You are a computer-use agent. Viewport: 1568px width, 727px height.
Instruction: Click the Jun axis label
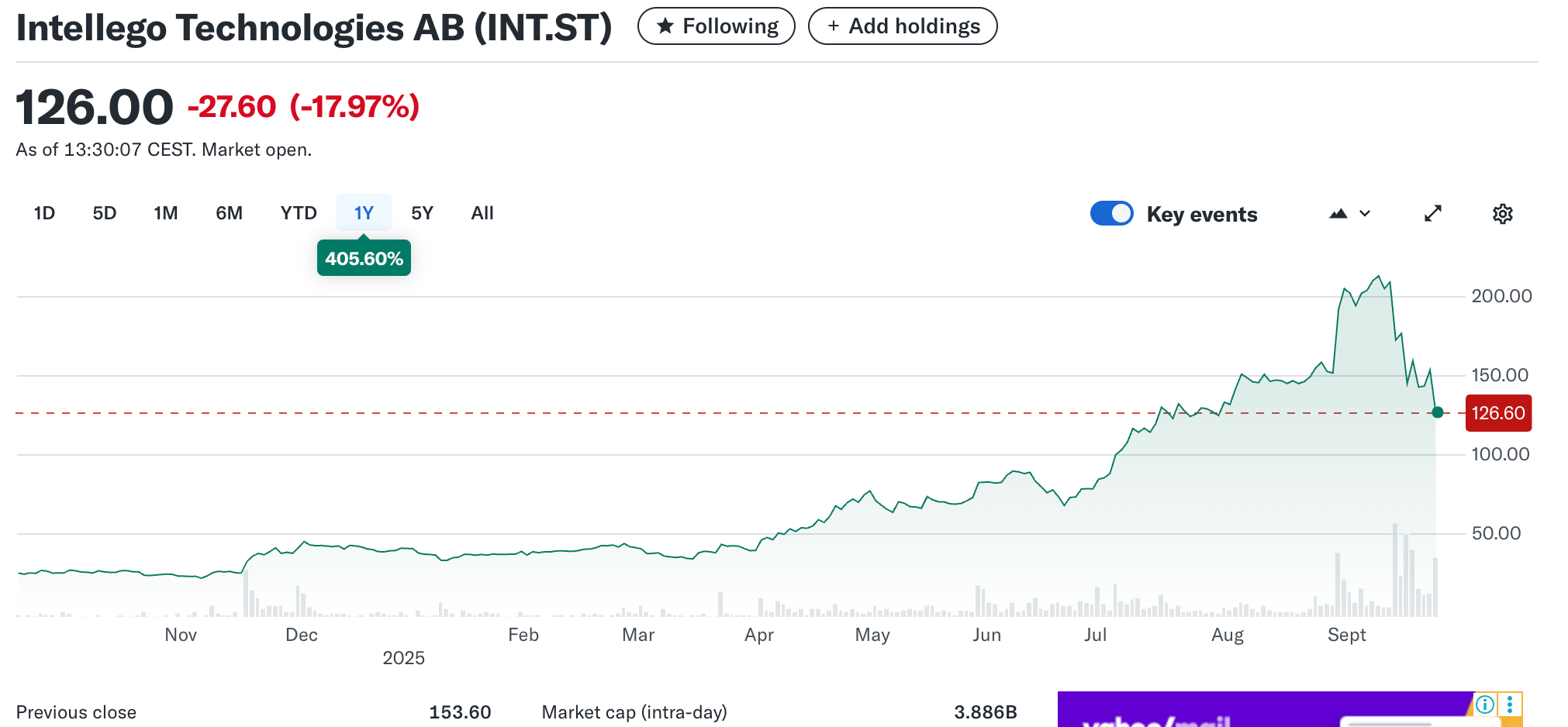click(x=986, y=635)
